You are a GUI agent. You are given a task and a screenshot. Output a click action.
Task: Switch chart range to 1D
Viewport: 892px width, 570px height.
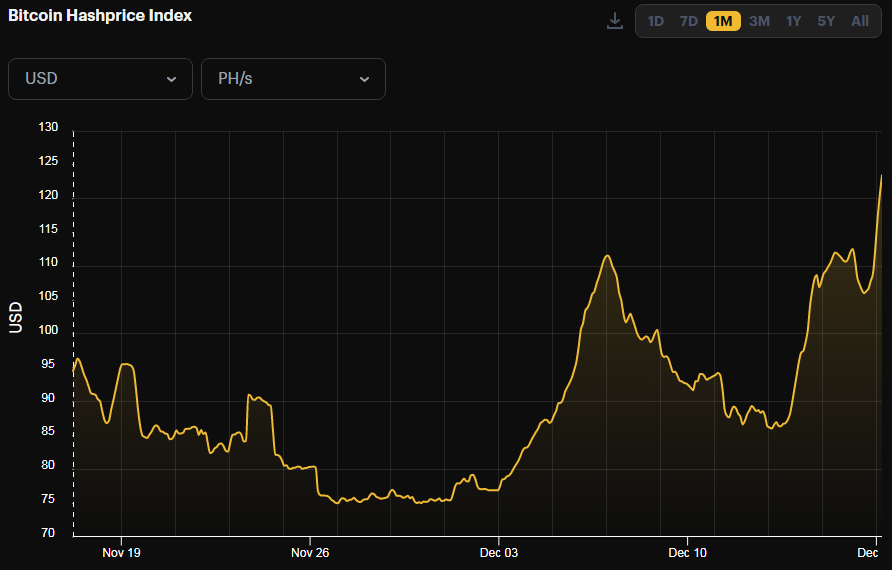point(655,22)
